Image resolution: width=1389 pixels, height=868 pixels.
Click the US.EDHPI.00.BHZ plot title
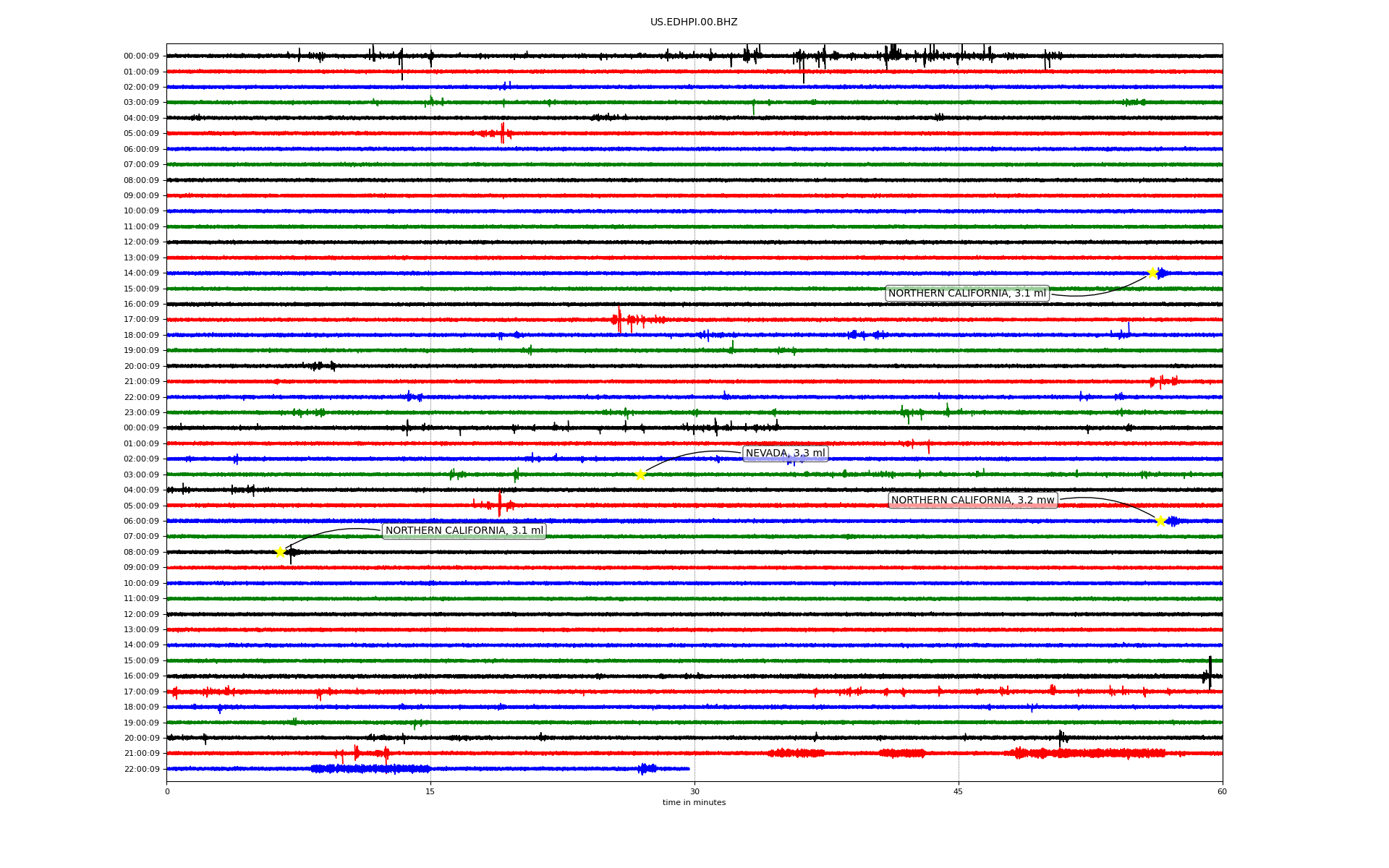click(x=694, y=22)
